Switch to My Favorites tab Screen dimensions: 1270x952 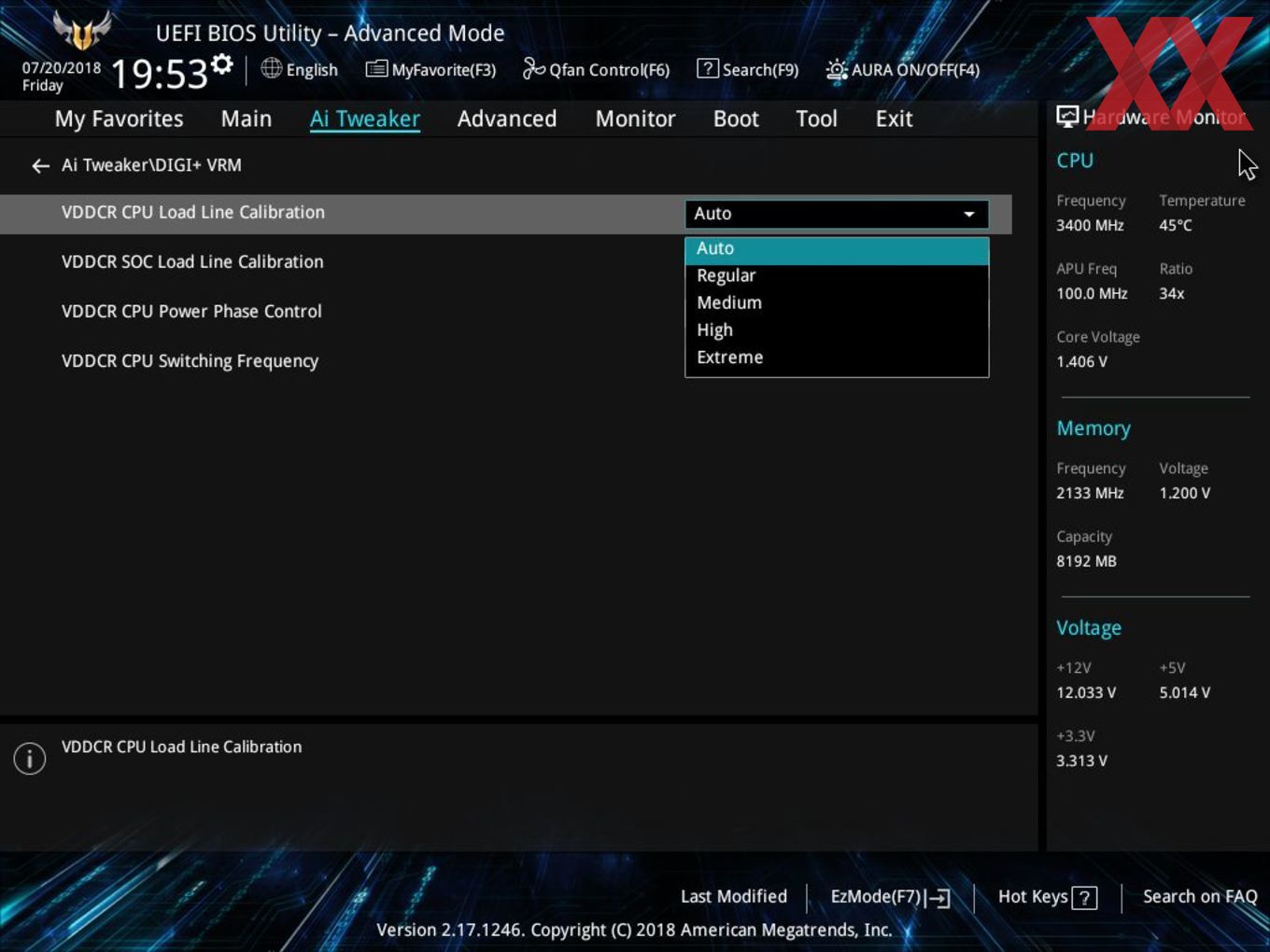tap(119, 119)
